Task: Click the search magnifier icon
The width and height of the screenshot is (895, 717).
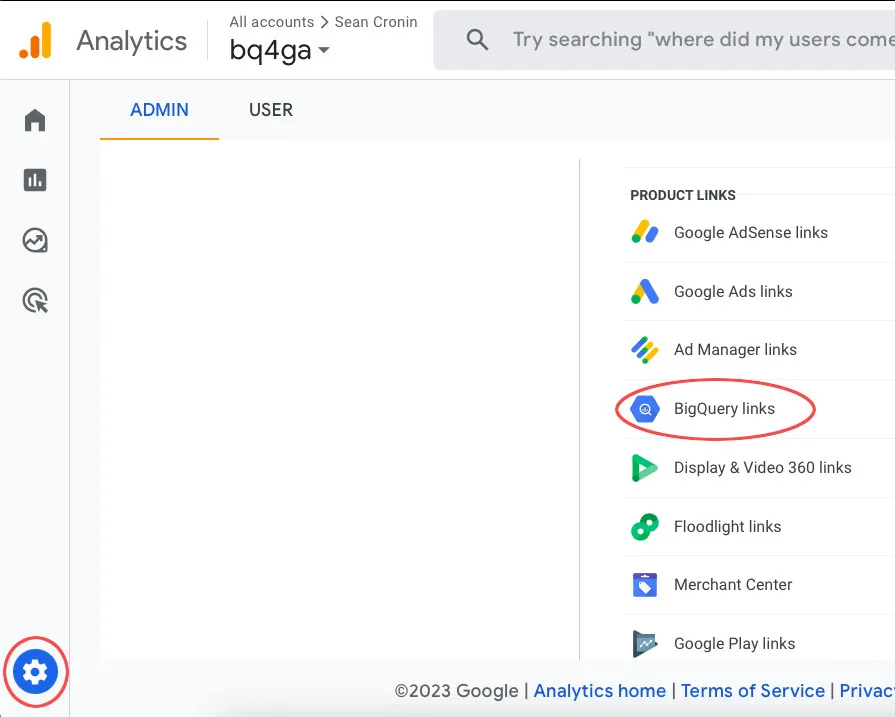Action: tap(477, 40)
